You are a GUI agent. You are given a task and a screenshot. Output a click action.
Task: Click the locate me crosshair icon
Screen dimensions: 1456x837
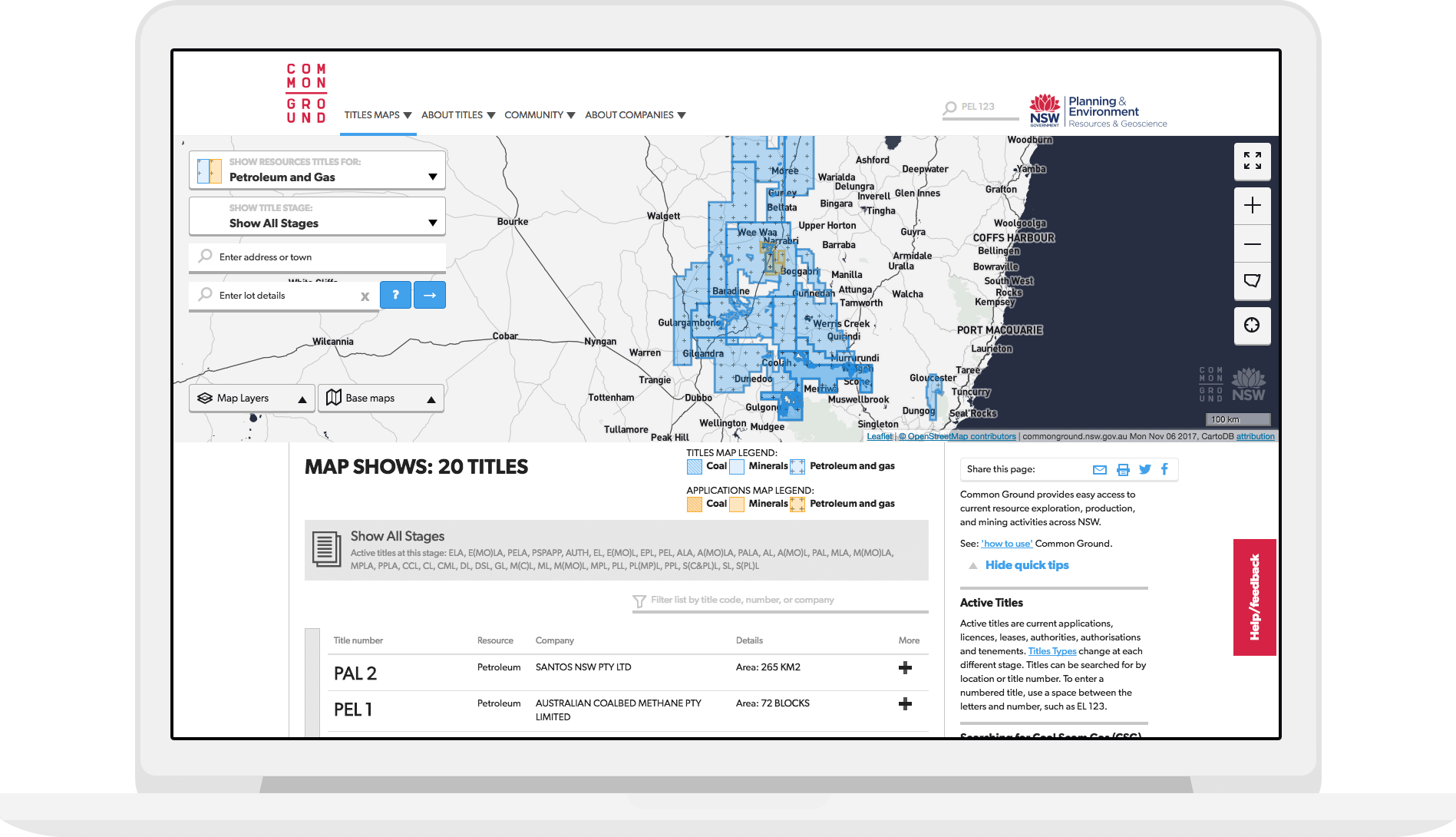(1252, 326)
